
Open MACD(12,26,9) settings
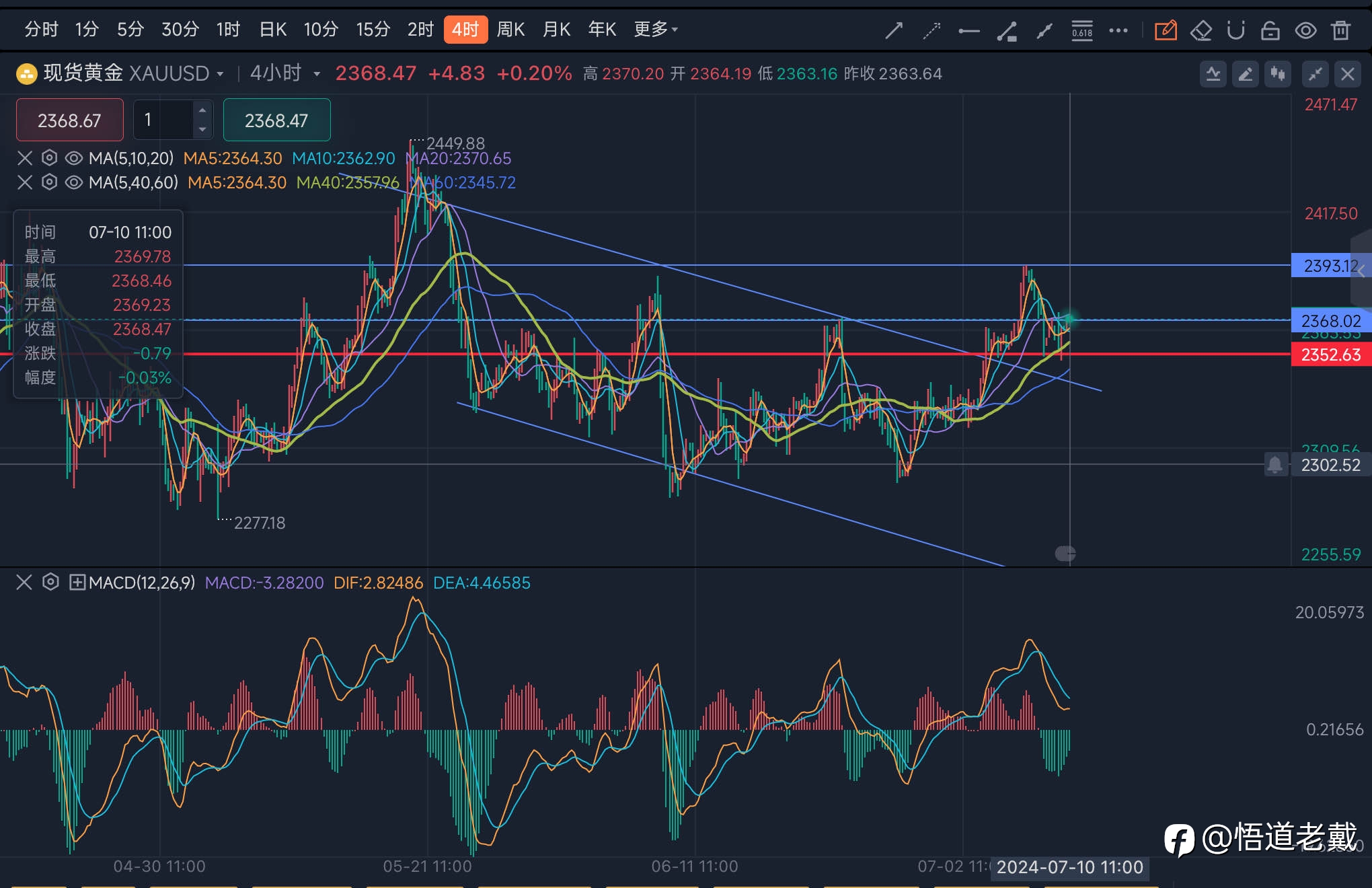coord(50,582)
